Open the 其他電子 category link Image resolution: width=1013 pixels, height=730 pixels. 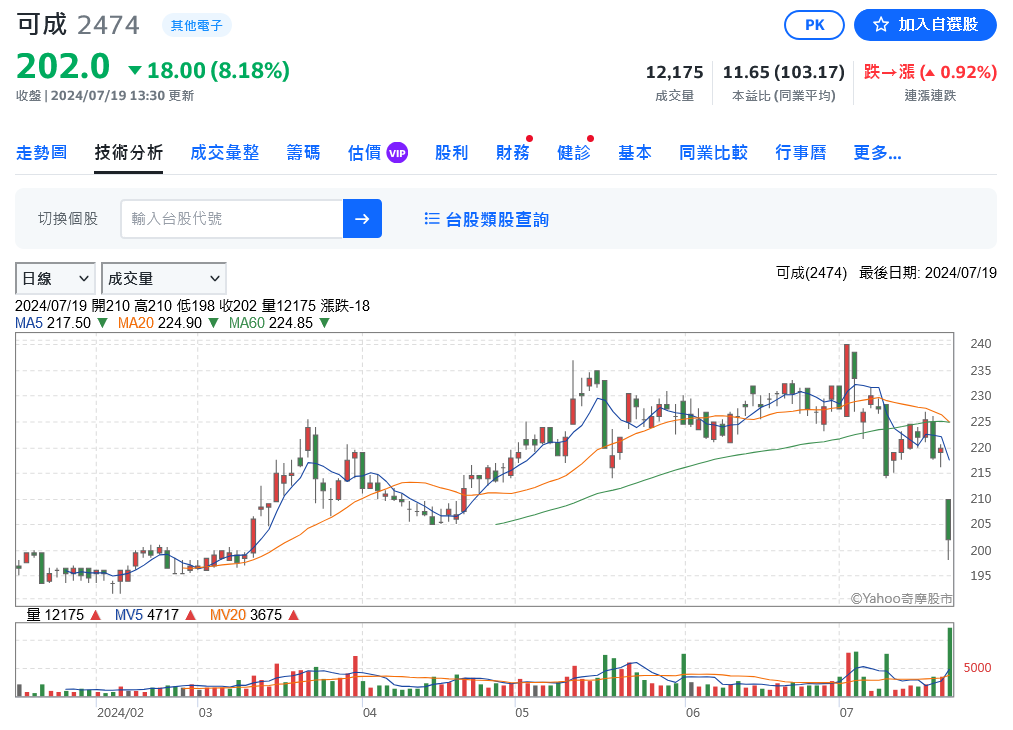coord(196,25)
